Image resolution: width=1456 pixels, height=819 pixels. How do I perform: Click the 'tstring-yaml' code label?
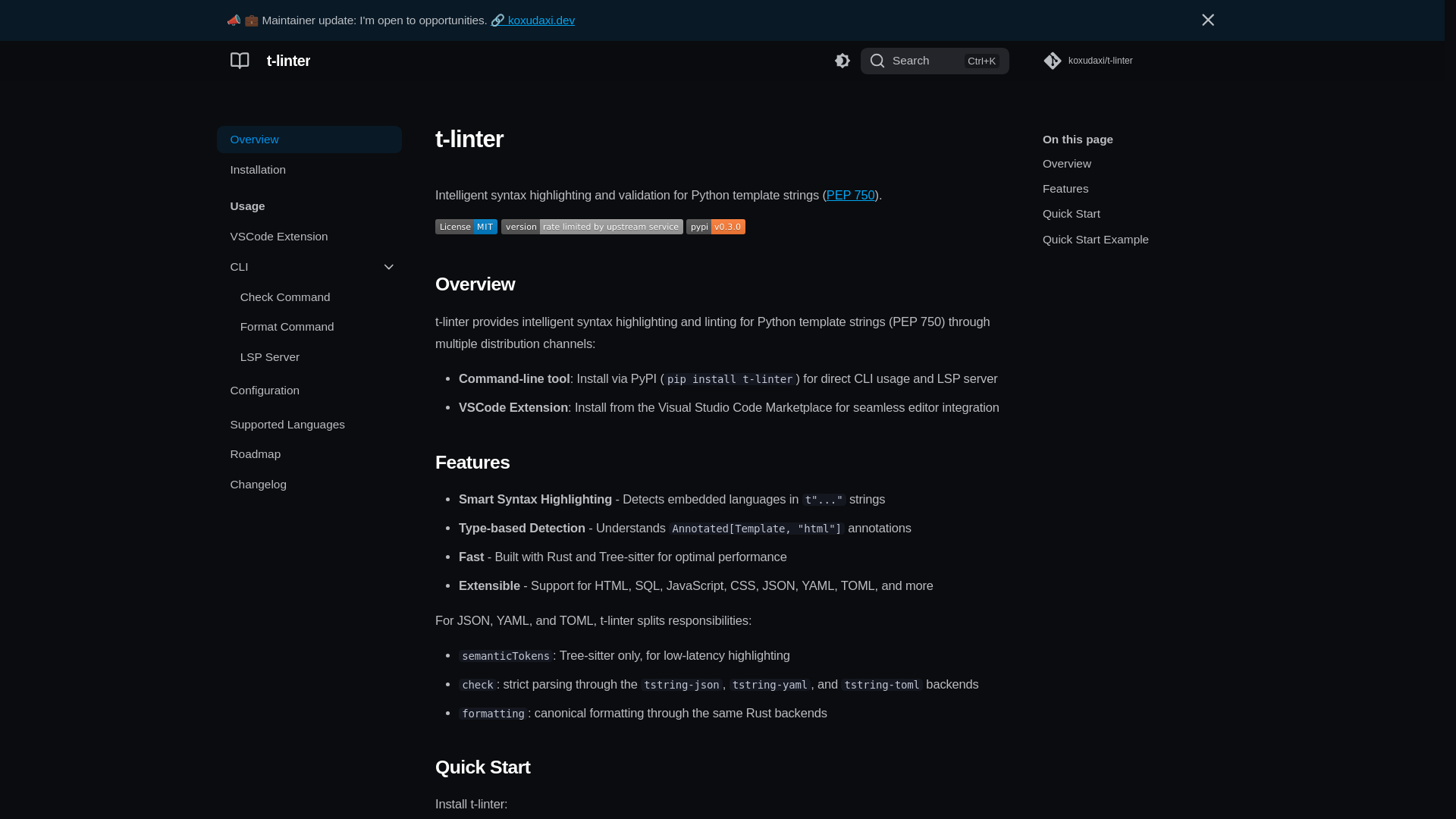[x=770, y=685]
